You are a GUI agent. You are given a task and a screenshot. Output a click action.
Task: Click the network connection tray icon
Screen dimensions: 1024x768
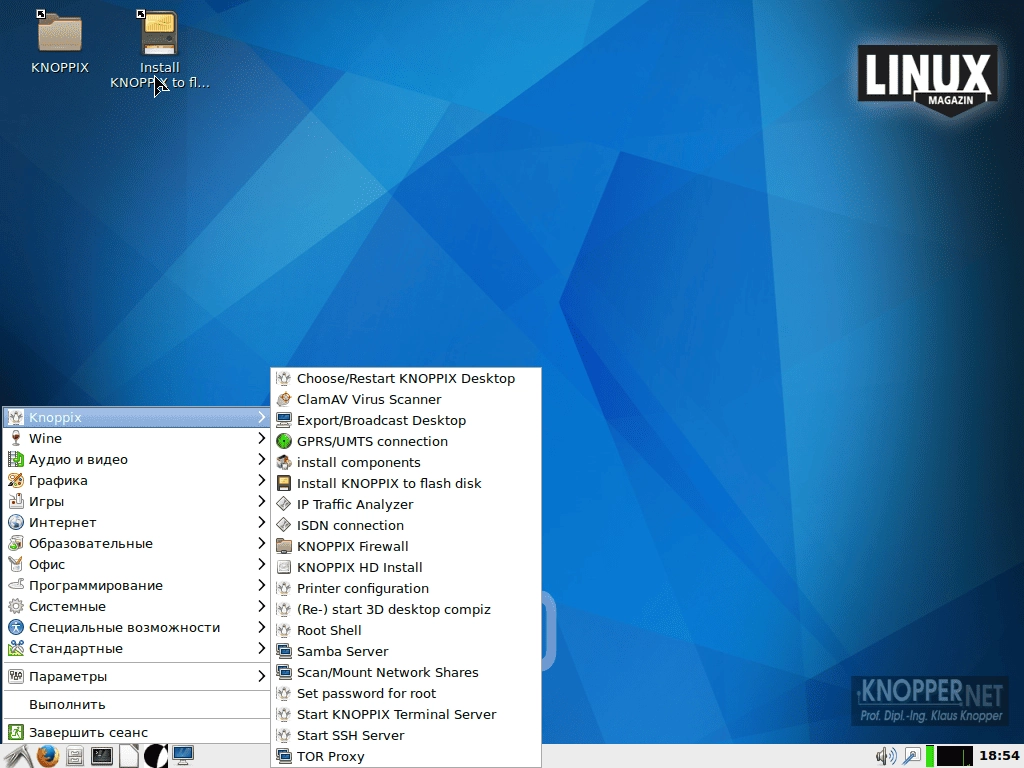912,756
